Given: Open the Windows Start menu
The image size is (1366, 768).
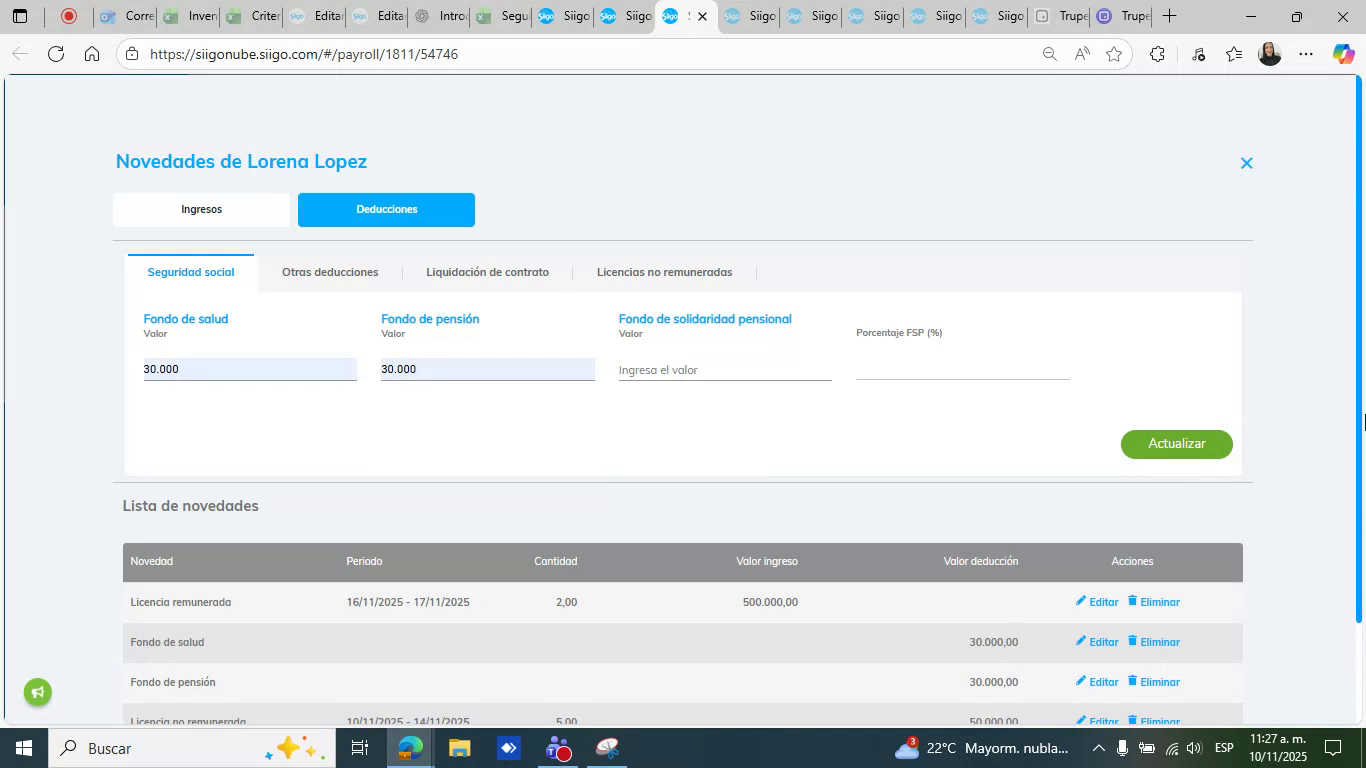Looking at the screenshot, I should tap(22, 748).
